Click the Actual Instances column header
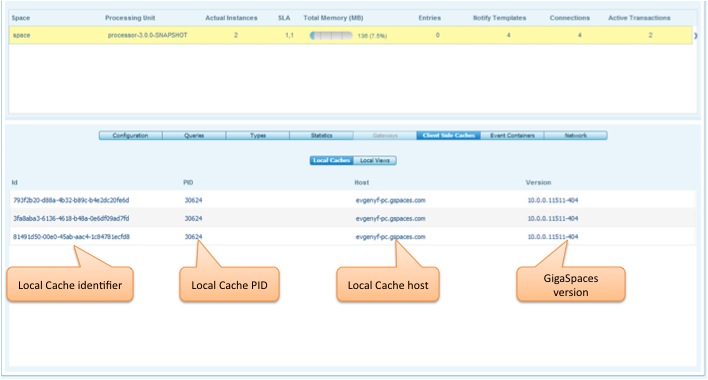The width and height of the screenshot is (708, 380). click(231, 18)
